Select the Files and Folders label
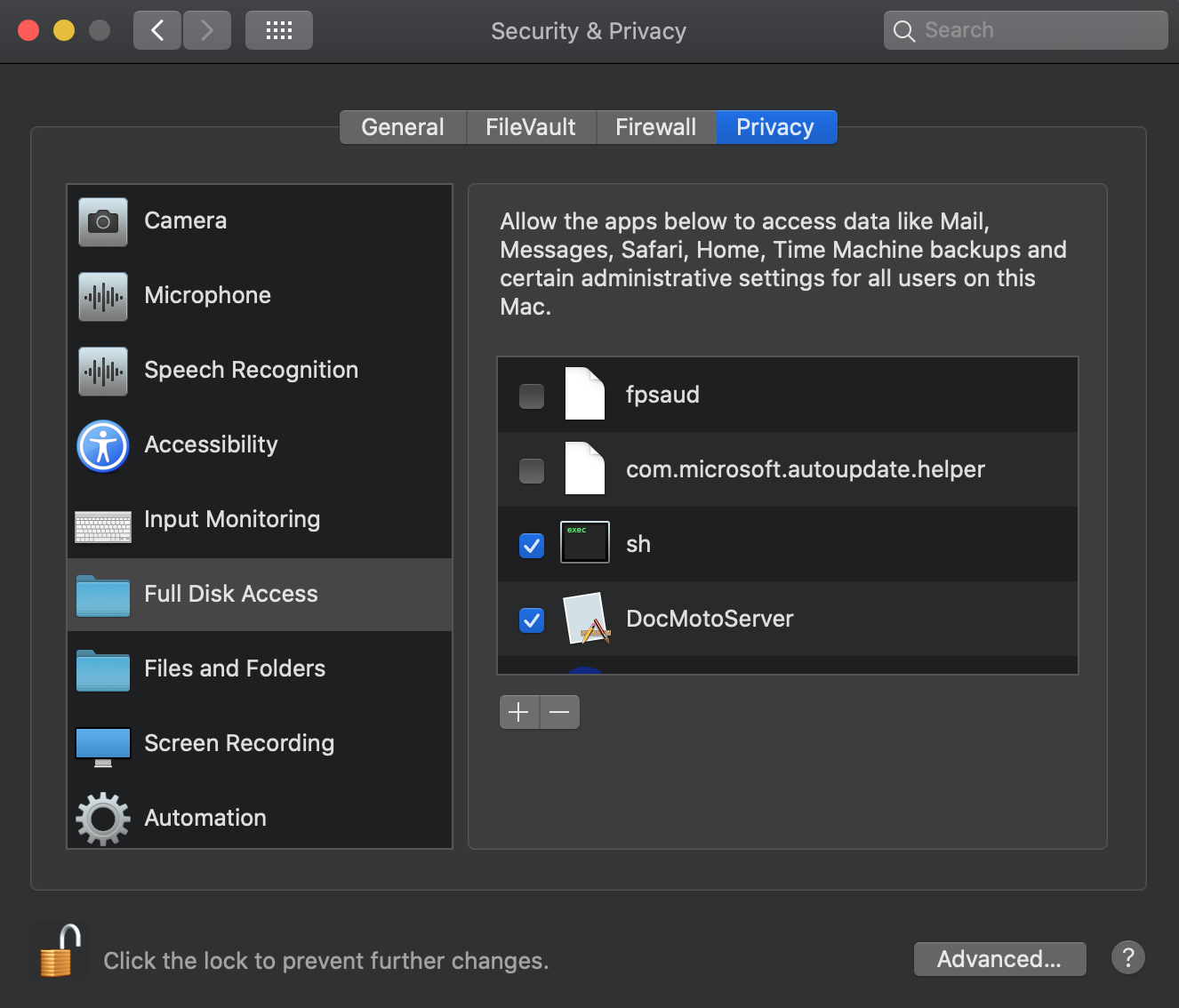The image size is (1179, 1008). pyautogui.click(x=235, y=668)
